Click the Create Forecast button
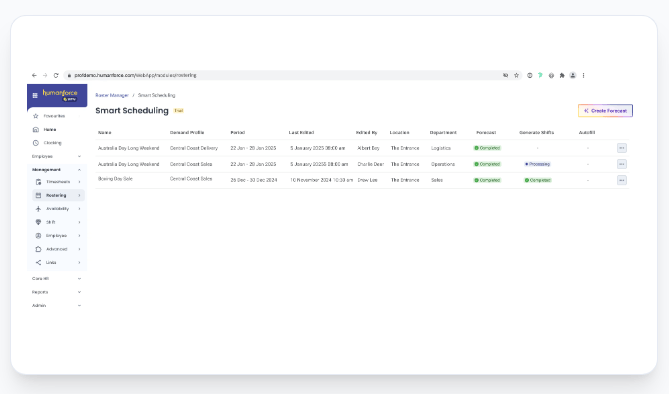 pyautogui.click(x=605, y=111)
